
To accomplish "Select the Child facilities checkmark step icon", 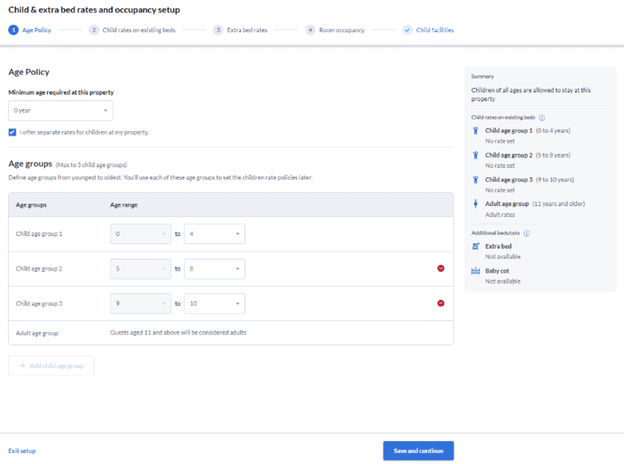I will 407,30.
